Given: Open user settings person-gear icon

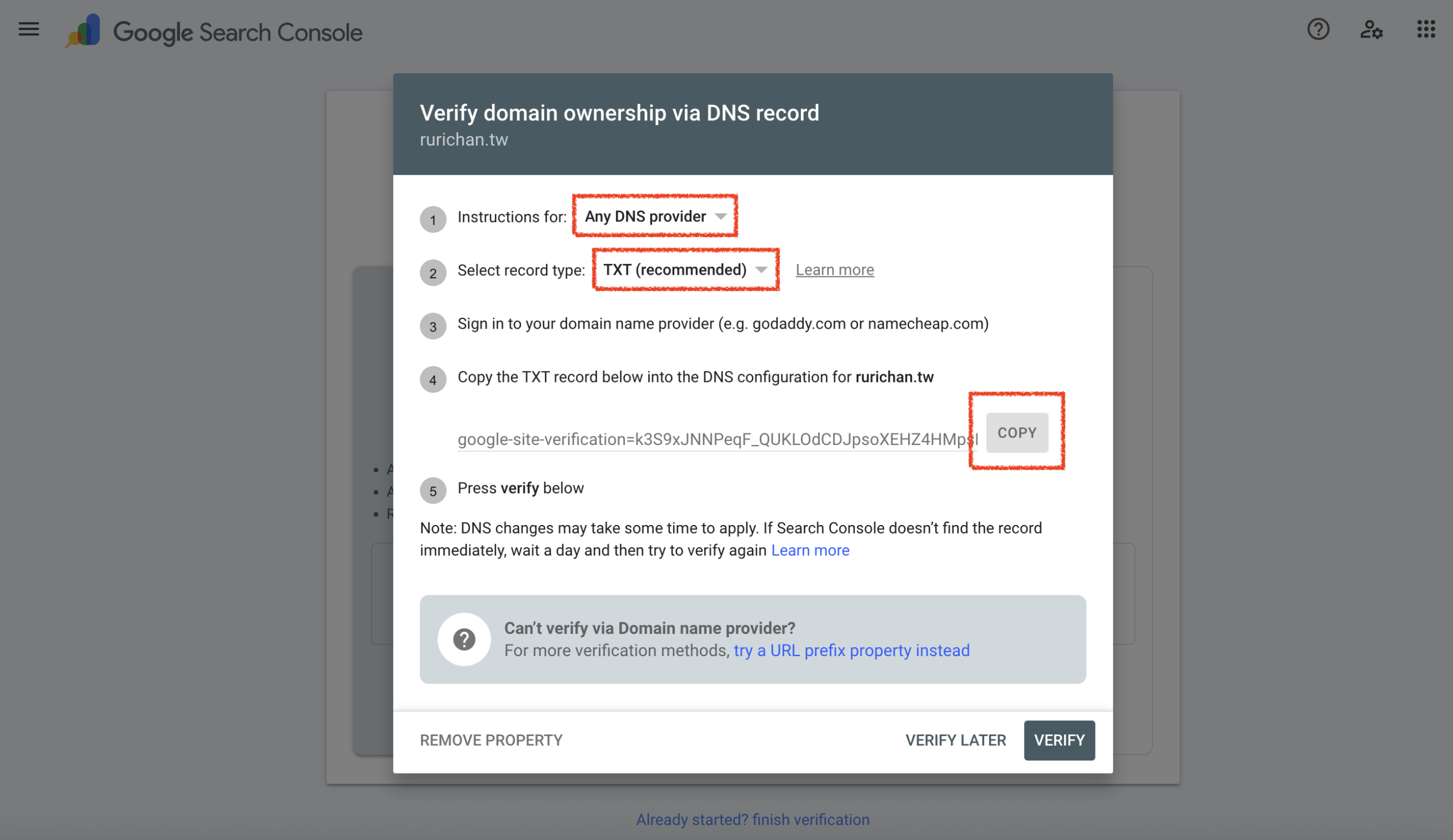Looking at the screenshot, I should tap(1371, 29).
